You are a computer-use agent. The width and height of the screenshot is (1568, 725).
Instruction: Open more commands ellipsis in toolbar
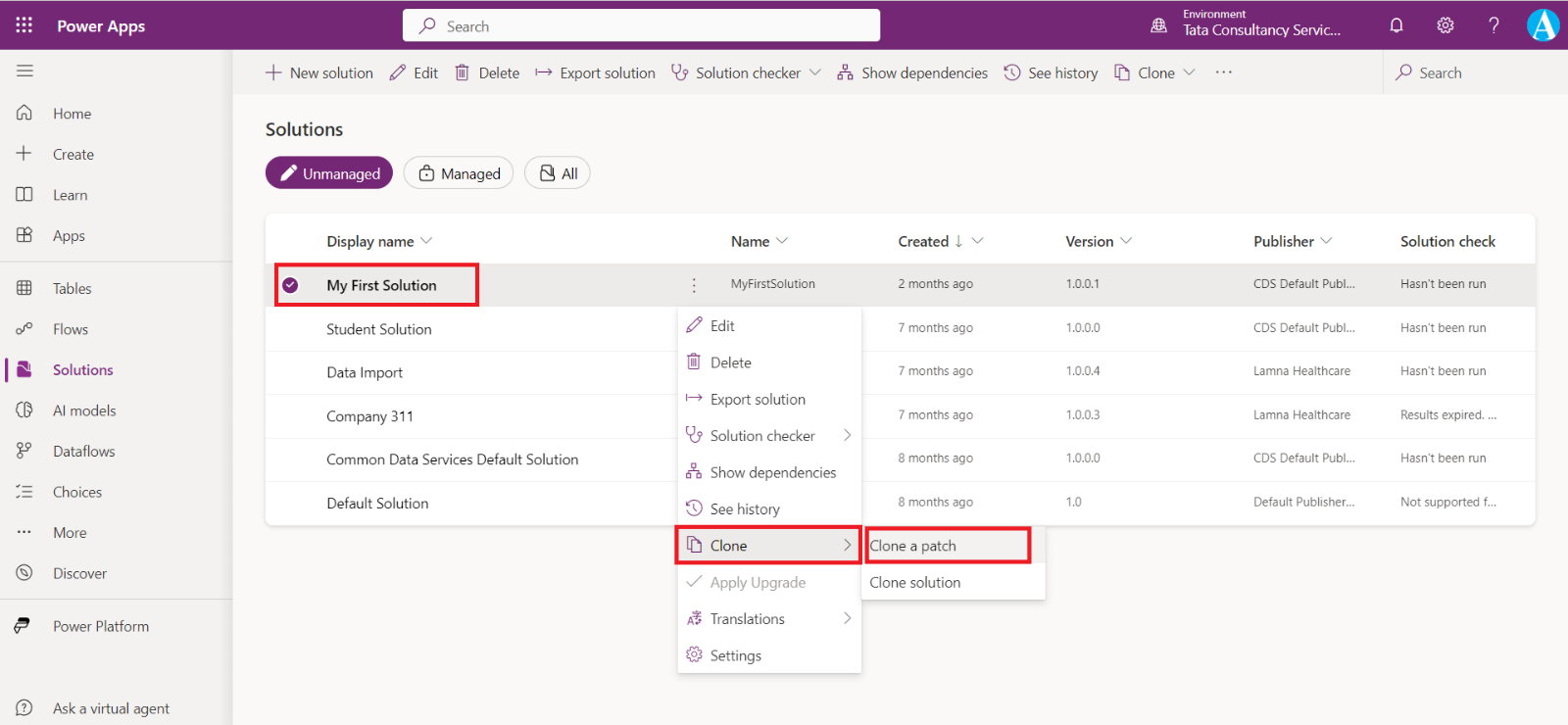click(x=1223, y=72)
